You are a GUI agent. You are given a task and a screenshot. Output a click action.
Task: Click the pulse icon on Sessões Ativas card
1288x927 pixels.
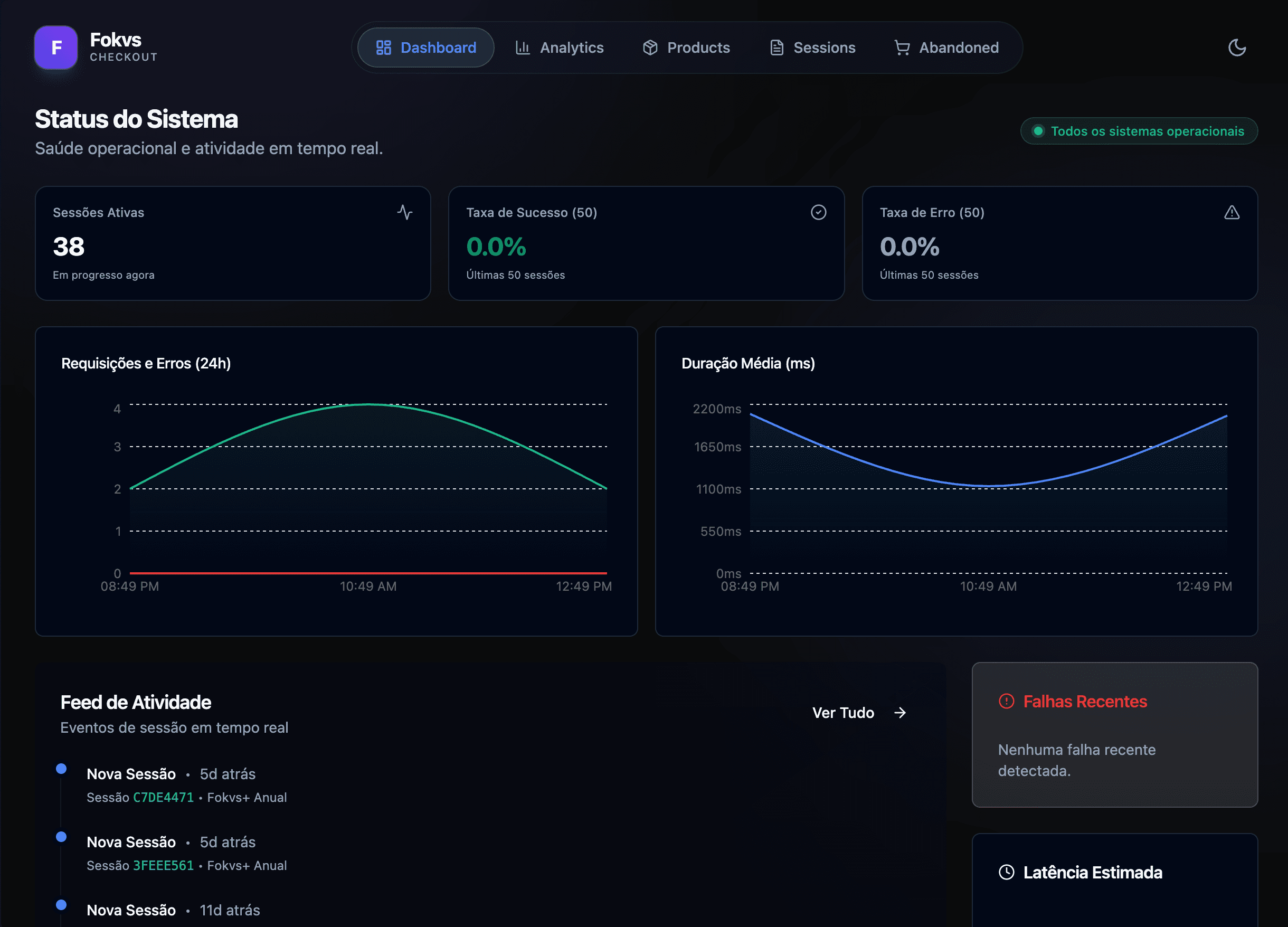pos(405,212)
